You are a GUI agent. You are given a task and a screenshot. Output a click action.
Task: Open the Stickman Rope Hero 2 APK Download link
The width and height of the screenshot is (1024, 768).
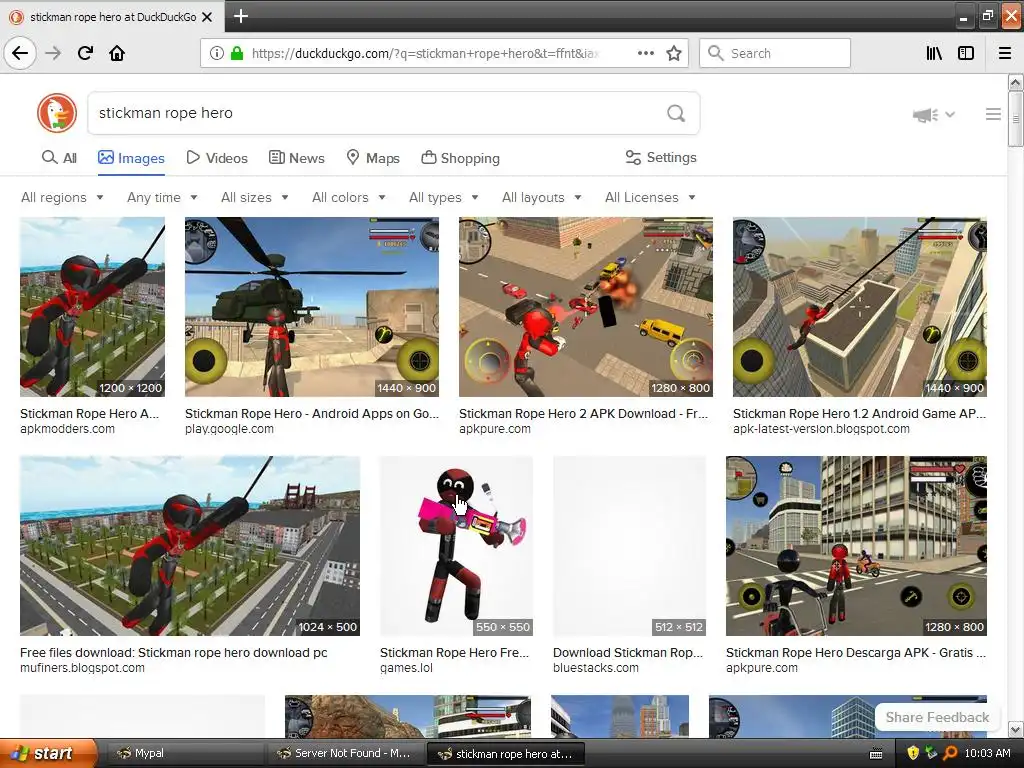(x=583, y=413)
